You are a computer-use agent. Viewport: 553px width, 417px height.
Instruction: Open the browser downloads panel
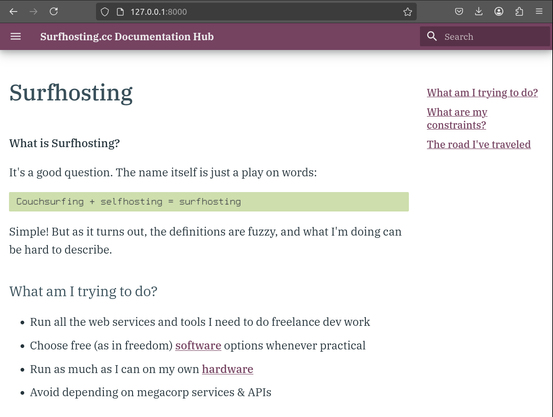tap(479, 12)
